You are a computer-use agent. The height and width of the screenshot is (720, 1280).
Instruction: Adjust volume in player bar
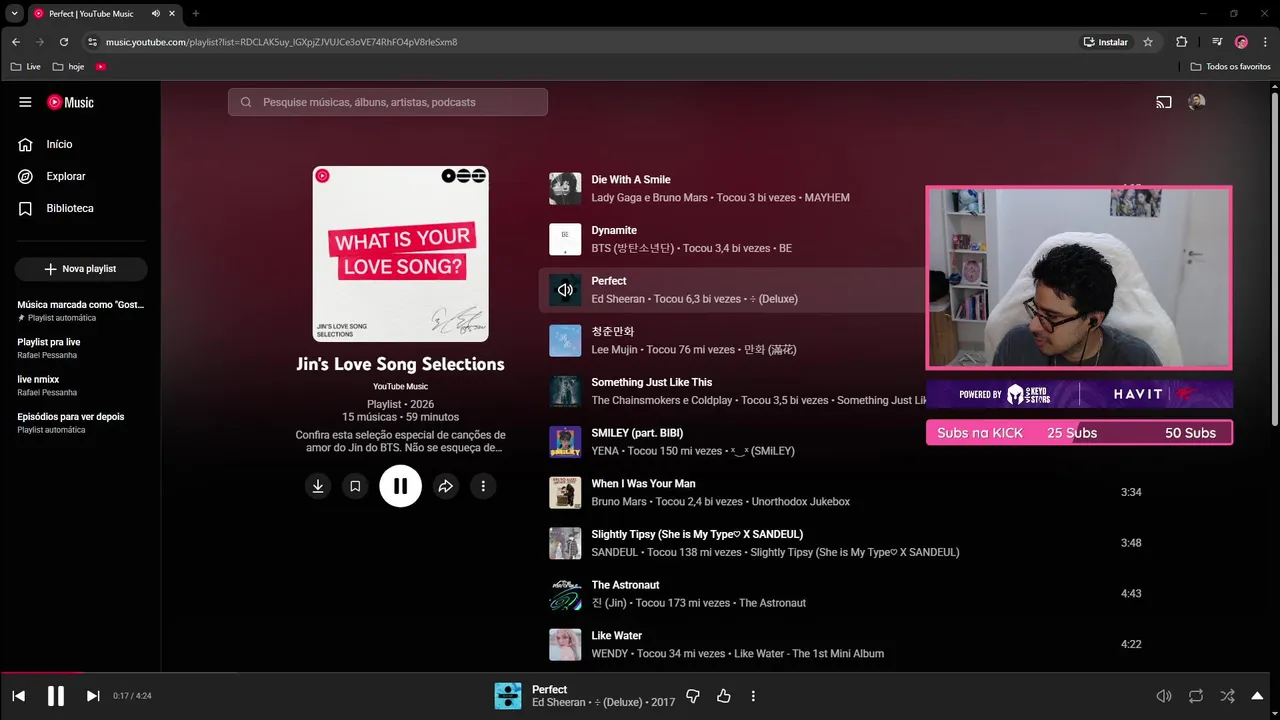tap(1164, 696)
